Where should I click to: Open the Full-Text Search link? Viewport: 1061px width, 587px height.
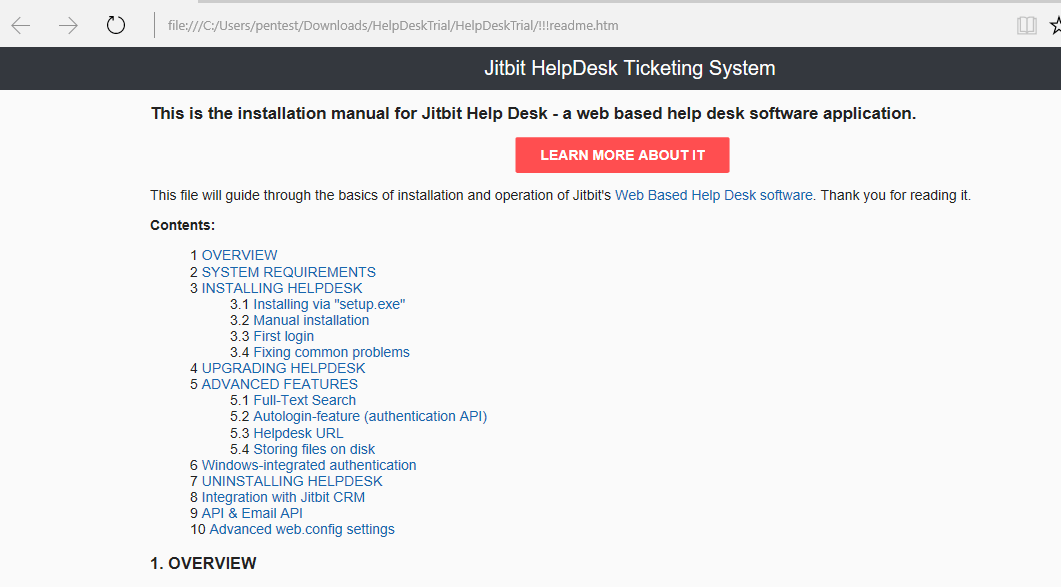(x=304, y=400)
